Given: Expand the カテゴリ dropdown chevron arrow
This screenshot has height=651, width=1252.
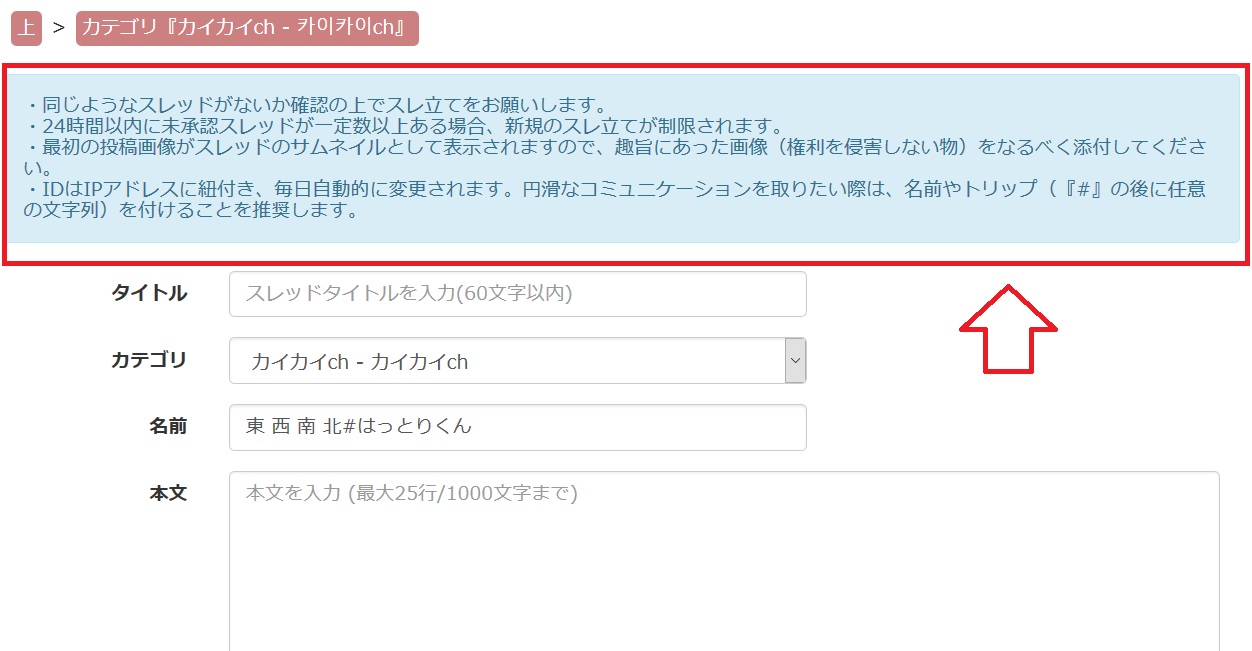Looking at the screenshot, I should click(x=795, y=360).
